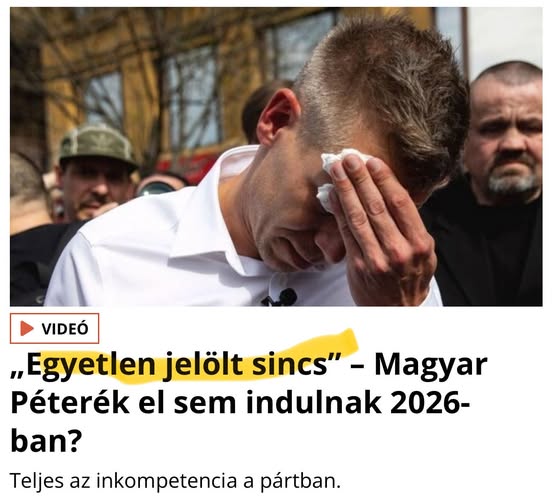
Task: Open the article's lead photo
Action: [276, 157]
